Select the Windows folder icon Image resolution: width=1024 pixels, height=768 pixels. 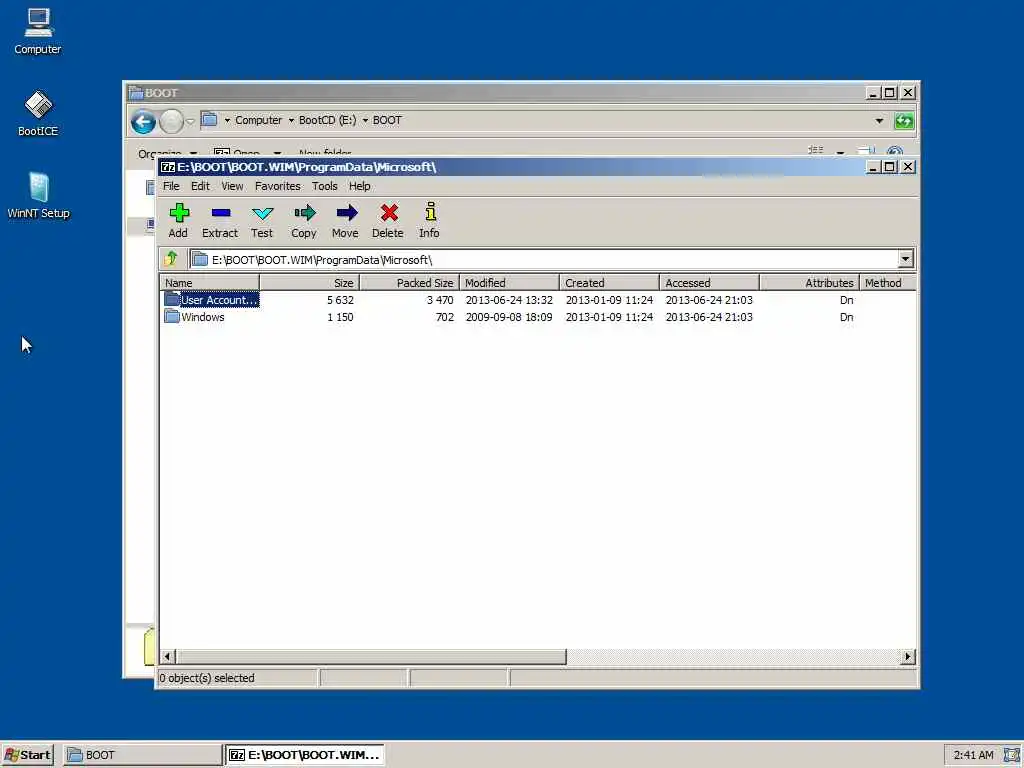(x=172, y=316)
